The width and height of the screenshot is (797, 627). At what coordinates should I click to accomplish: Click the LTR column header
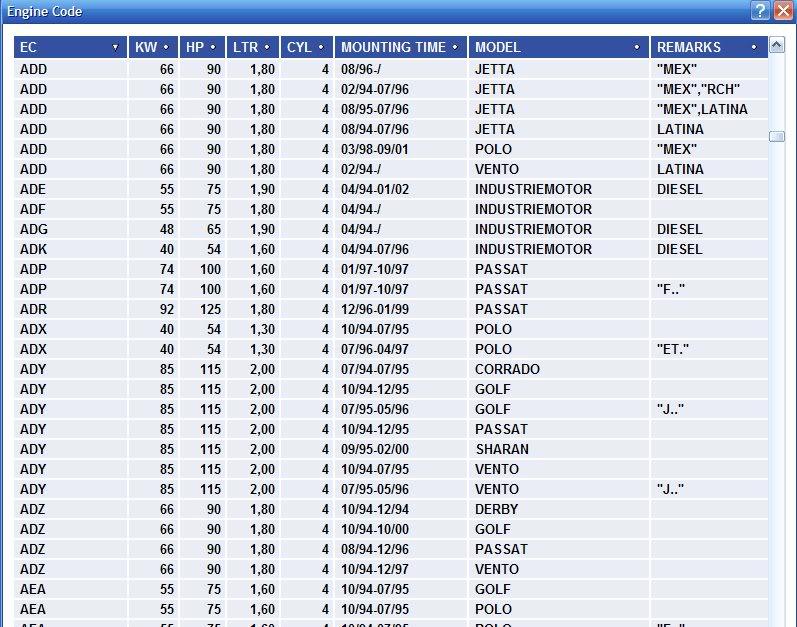pyautogui.click(x=252, y=47)
